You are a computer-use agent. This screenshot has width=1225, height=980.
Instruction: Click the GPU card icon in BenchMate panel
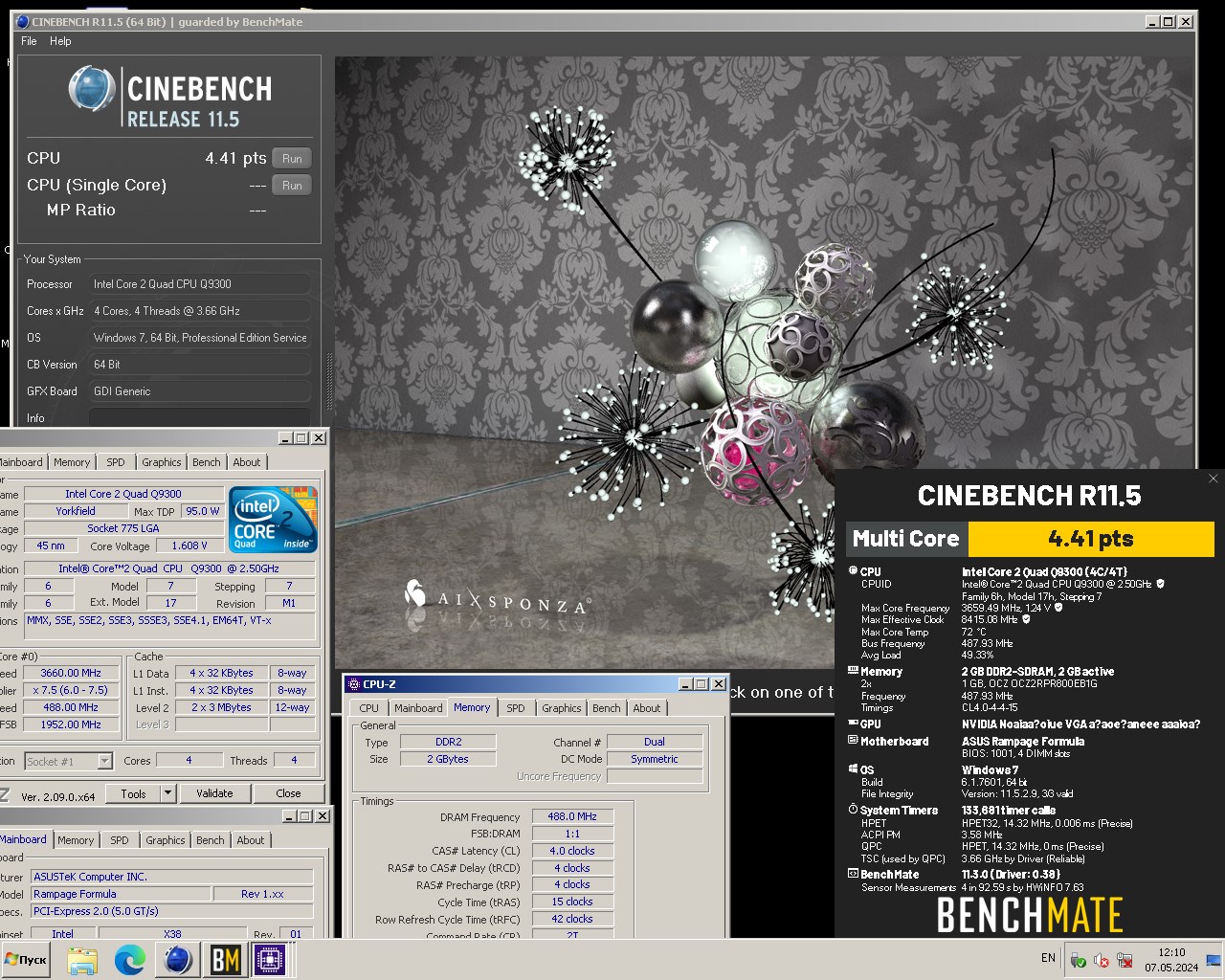pos(853,724)
